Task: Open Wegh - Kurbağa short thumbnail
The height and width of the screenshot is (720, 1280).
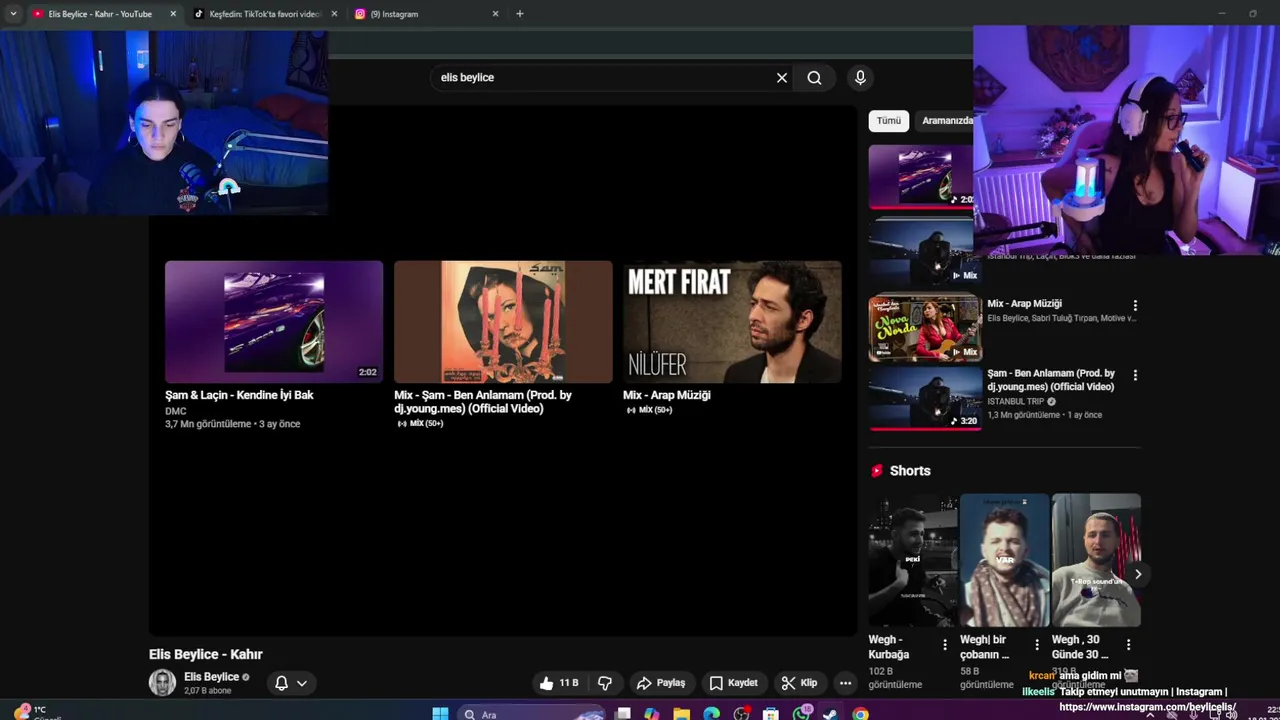Action: [x=912, y=560]
